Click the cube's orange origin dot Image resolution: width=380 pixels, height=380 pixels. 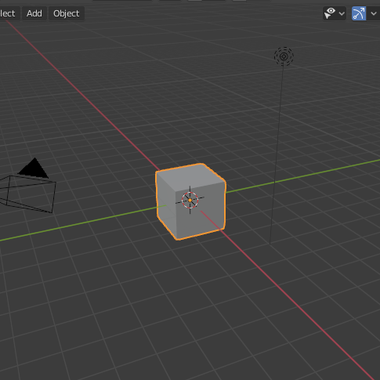[190, 200]
